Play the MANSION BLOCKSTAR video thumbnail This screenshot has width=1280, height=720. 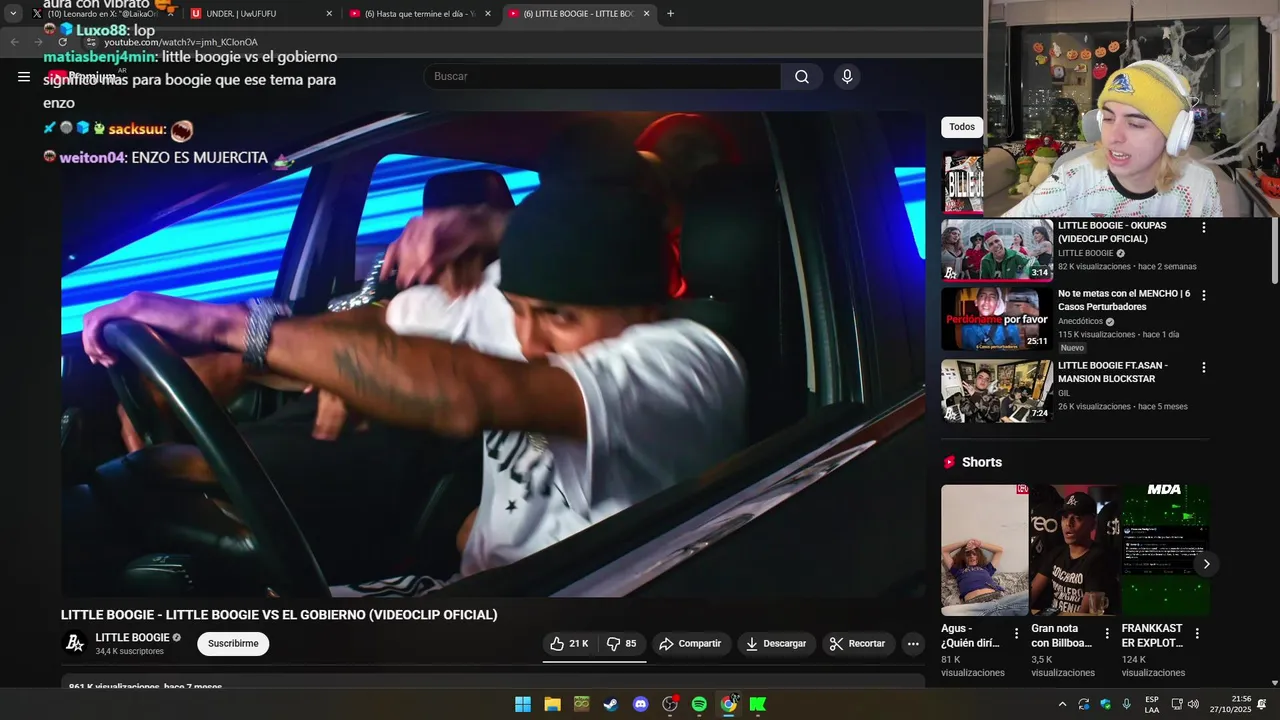(x=997, y=391)
